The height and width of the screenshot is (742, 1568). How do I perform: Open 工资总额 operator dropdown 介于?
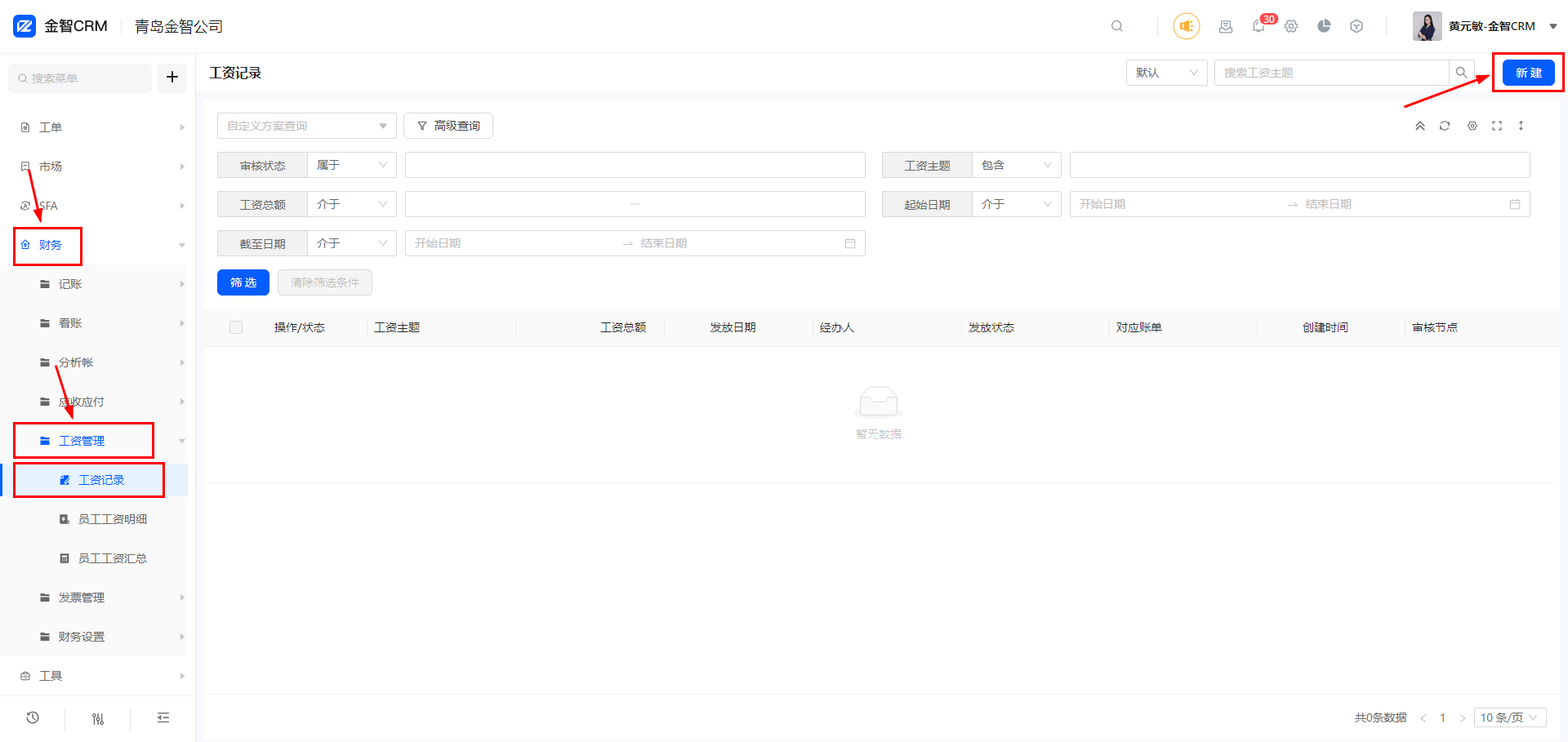click(x=352, y=204)
